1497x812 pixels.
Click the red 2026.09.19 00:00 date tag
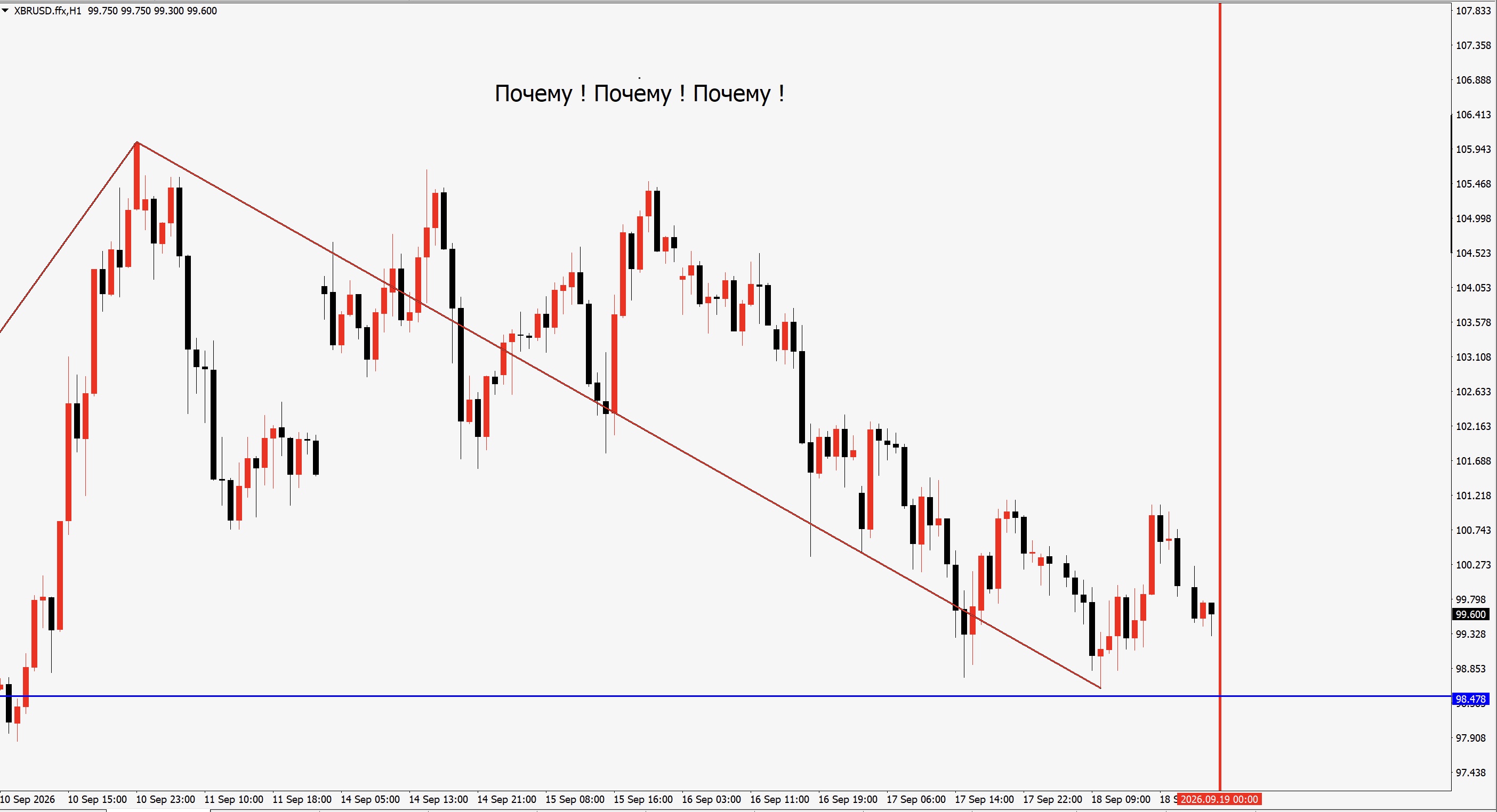(x=1219, y=799)
